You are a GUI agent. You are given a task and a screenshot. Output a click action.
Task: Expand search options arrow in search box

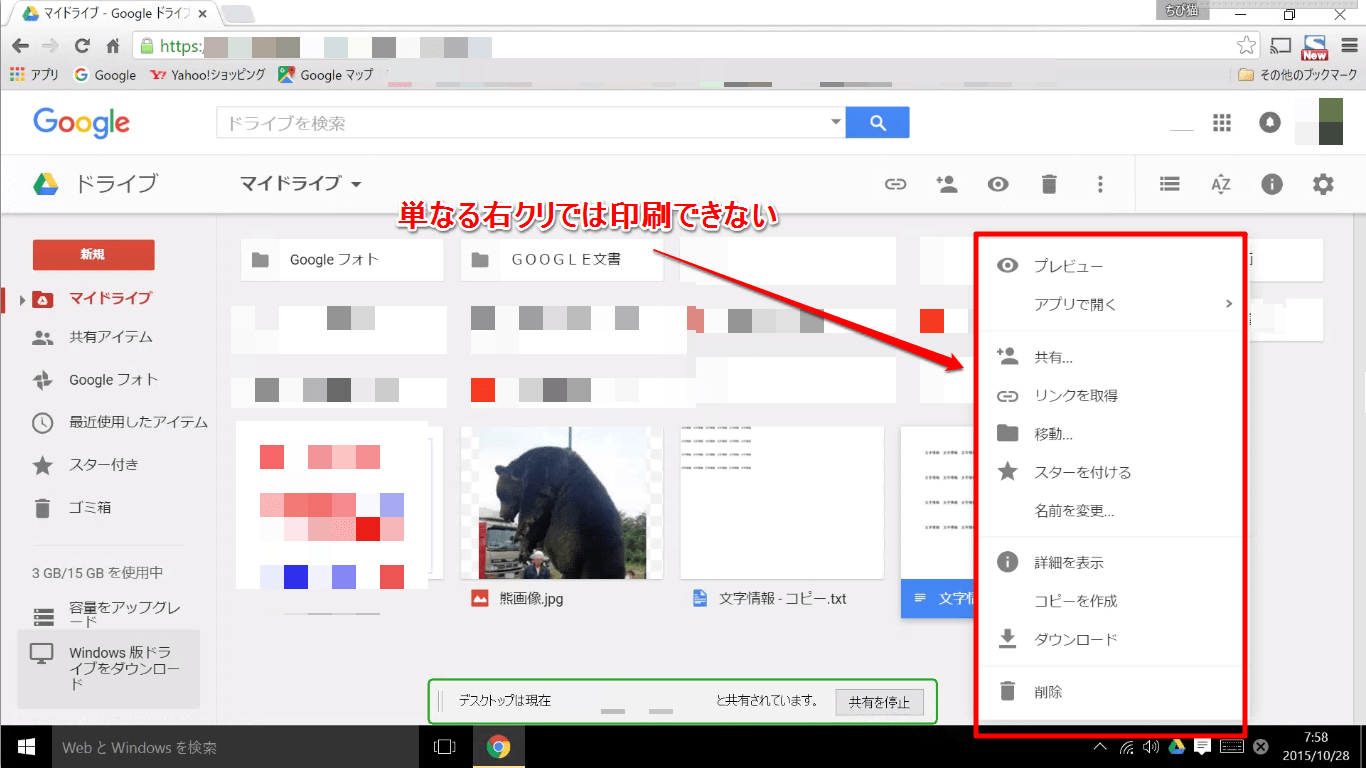pyautogui.click(x=835, y=122)
